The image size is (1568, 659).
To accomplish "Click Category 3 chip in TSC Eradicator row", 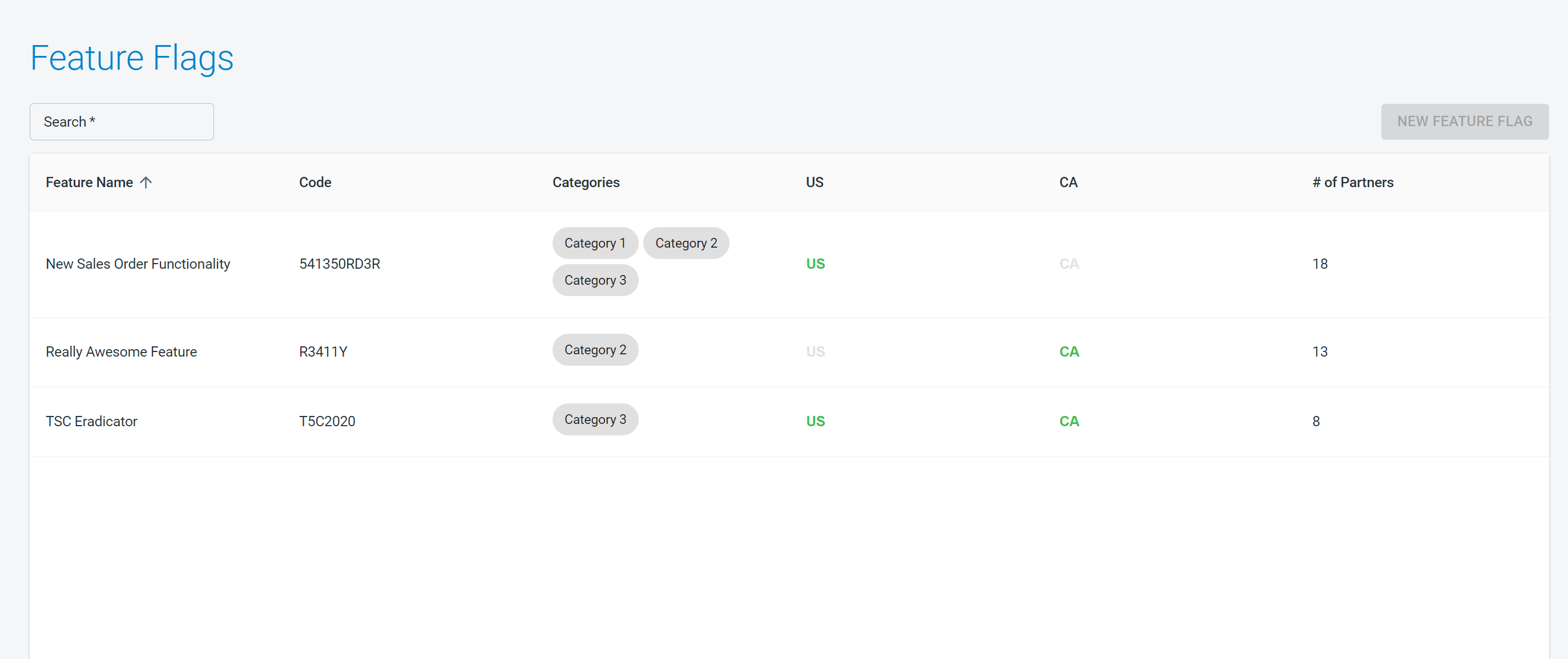I will coord(595,419).
